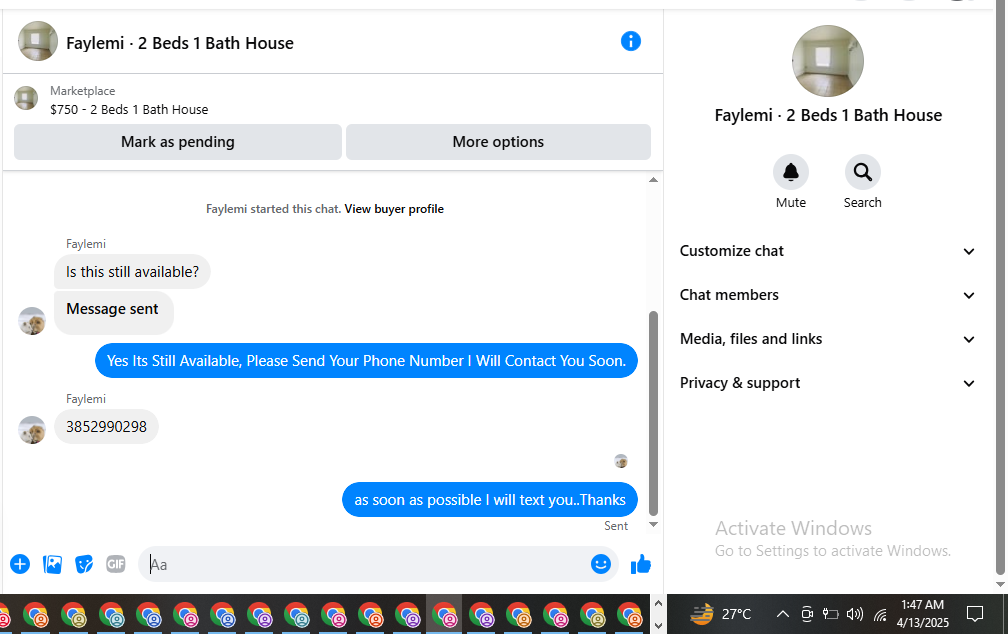This screenshot has height=634, width=1008.
Task: Click 'Faylemi started this chat.' text
Action: coord(273,209)
